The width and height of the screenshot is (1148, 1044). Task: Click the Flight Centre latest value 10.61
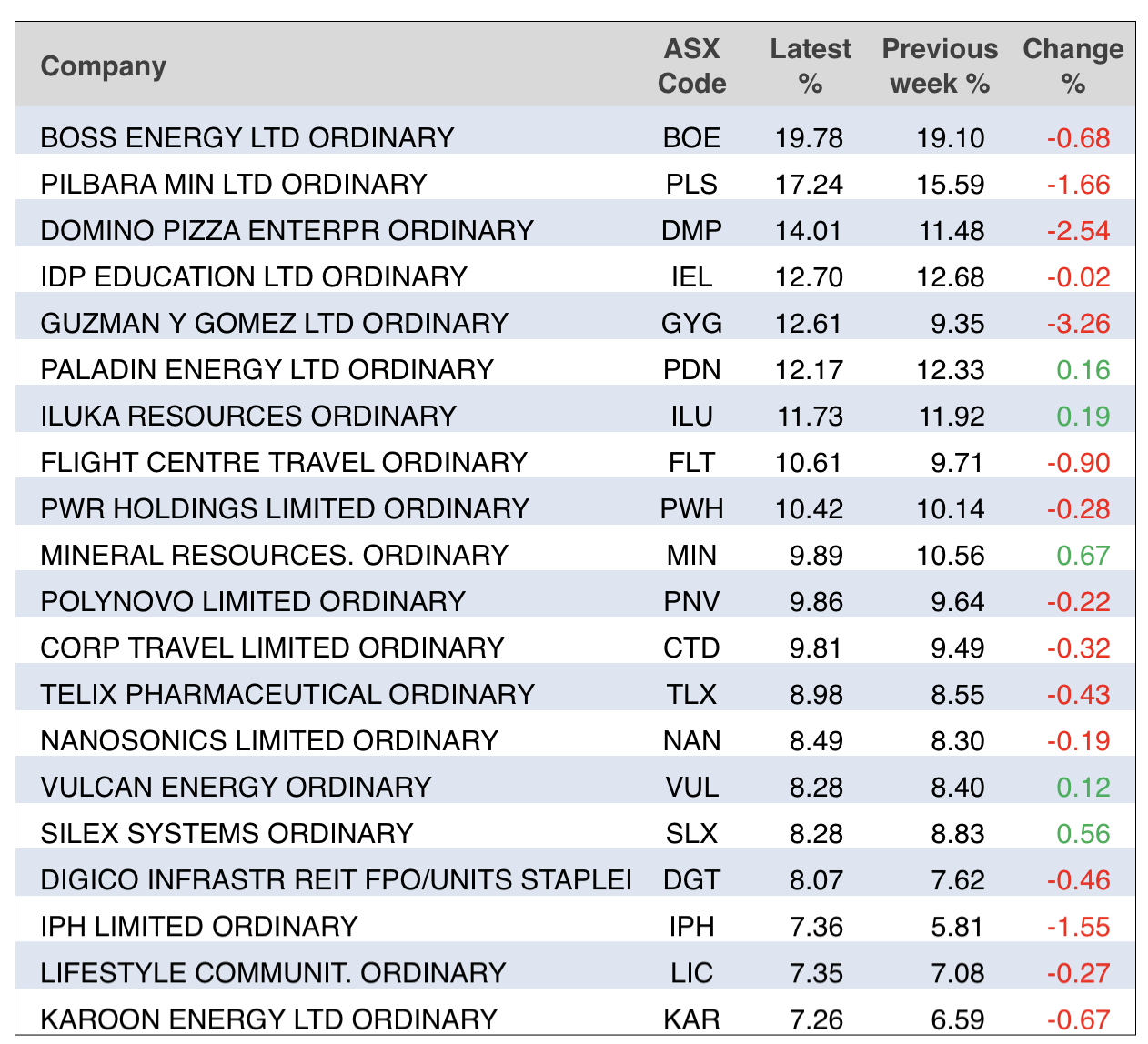pos(809,463)
